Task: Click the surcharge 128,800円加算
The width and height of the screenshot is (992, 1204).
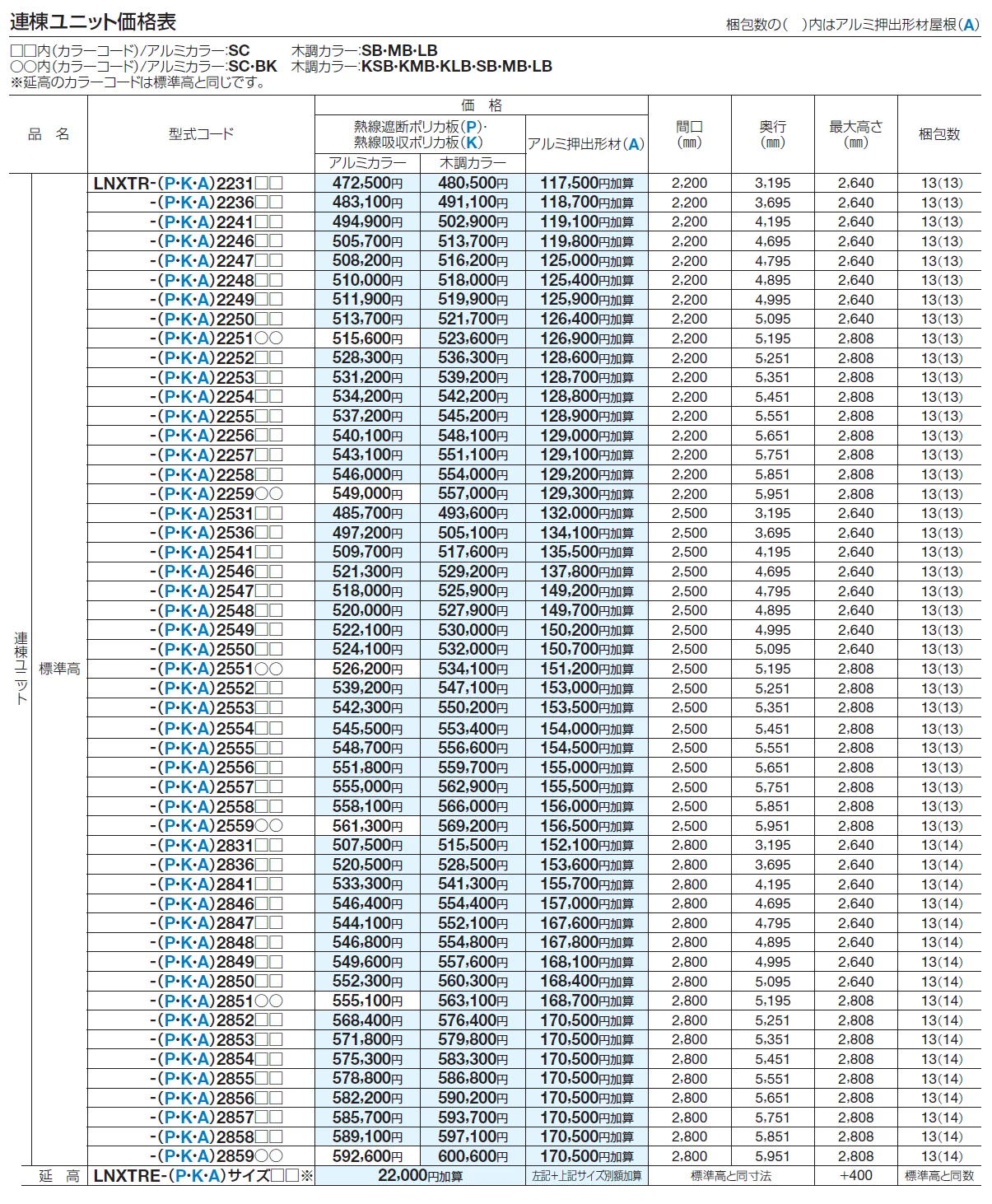Action: [587, 397]
